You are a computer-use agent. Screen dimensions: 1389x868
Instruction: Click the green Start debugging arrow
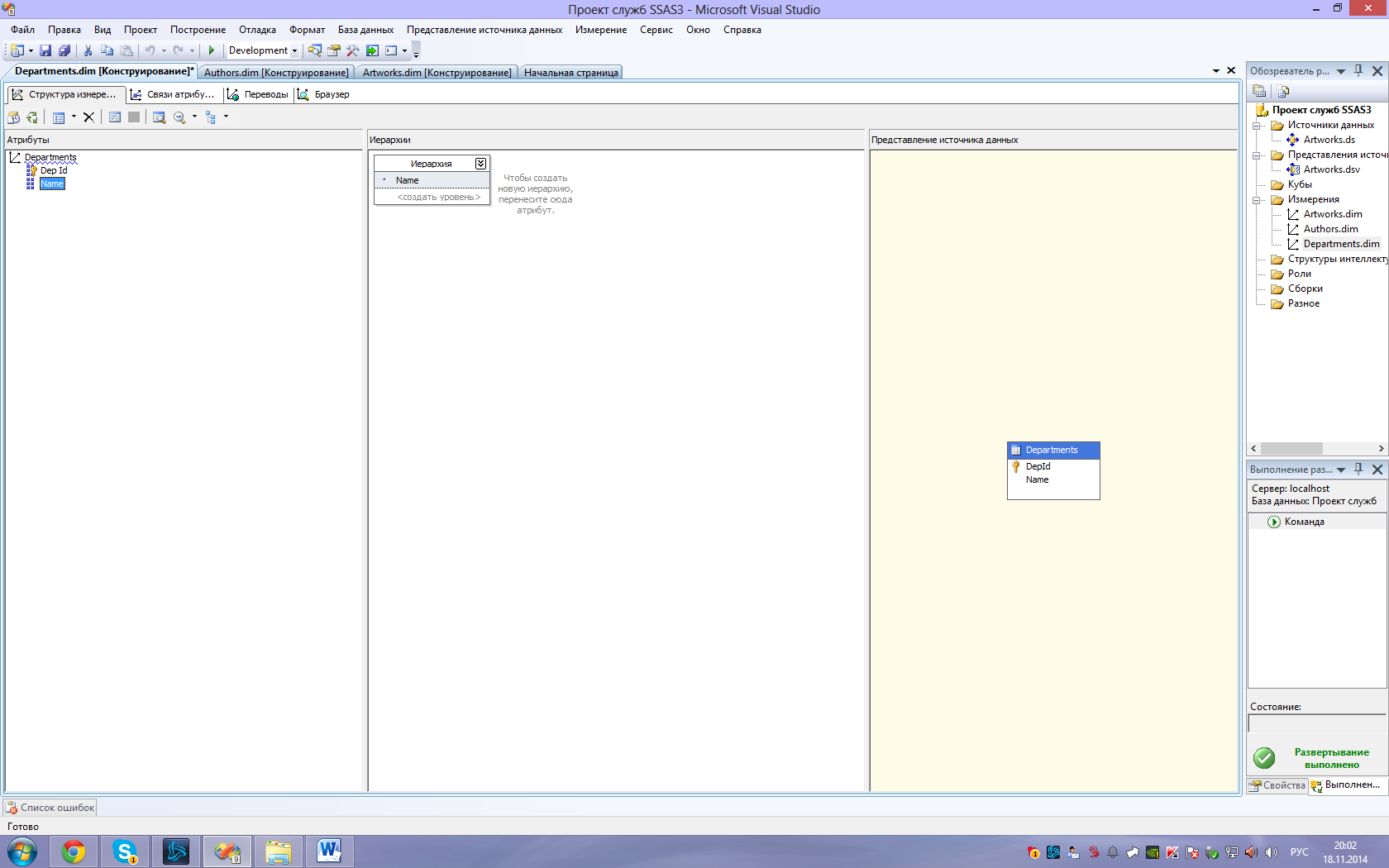[x=212, y=50]
